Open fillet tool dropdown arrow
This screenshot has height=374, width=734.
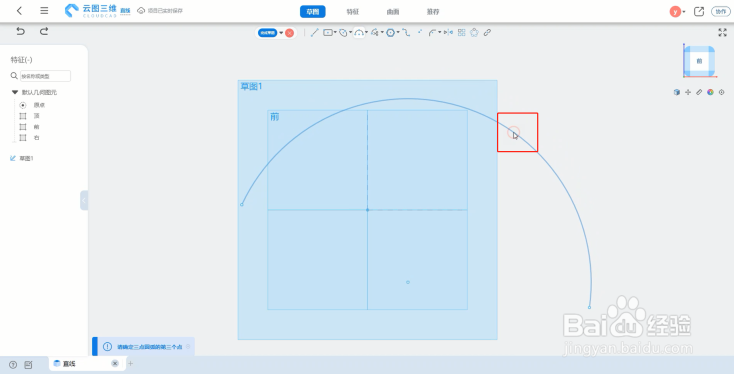point(440,32)
